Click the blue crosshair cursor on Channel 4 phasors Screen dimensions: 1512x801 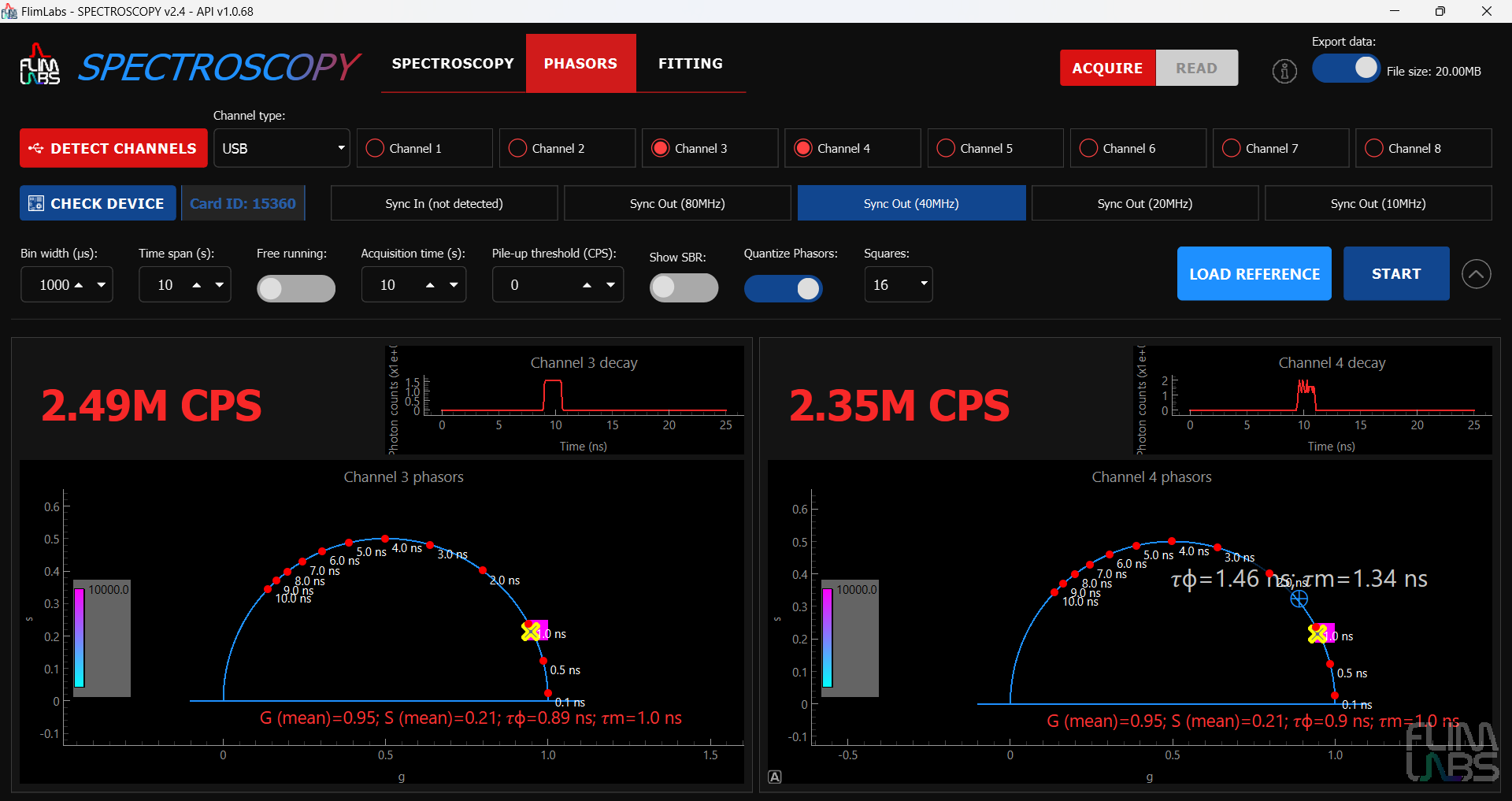click(x=1299, y=599)
